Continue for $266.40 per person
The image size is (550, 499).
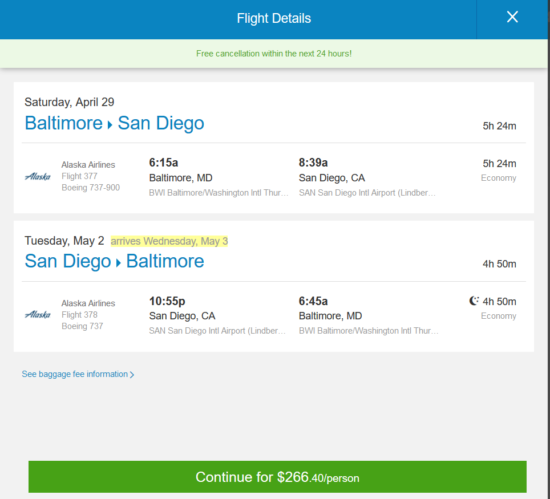click(277, 477)
